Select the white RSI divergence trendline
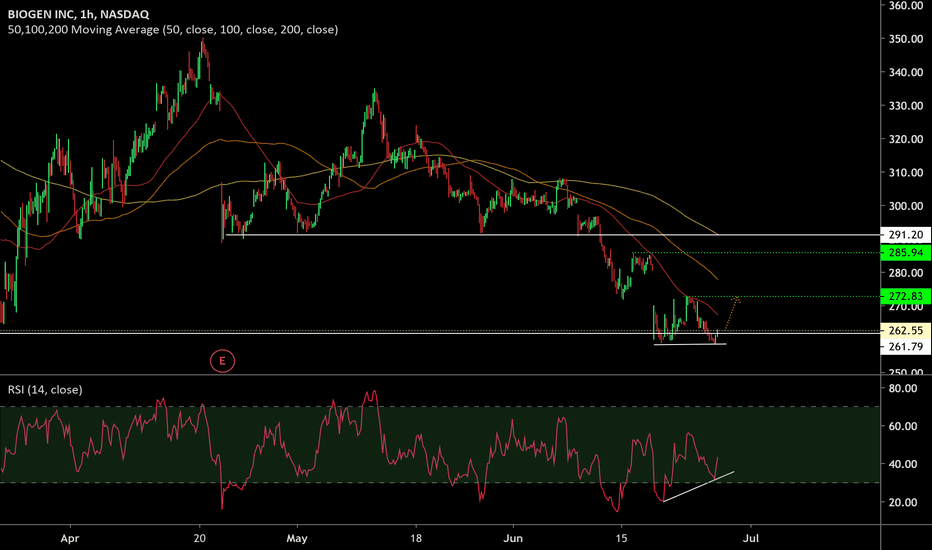Image resolution: width=932 pixels, height=550 pixels. point(698,486)
